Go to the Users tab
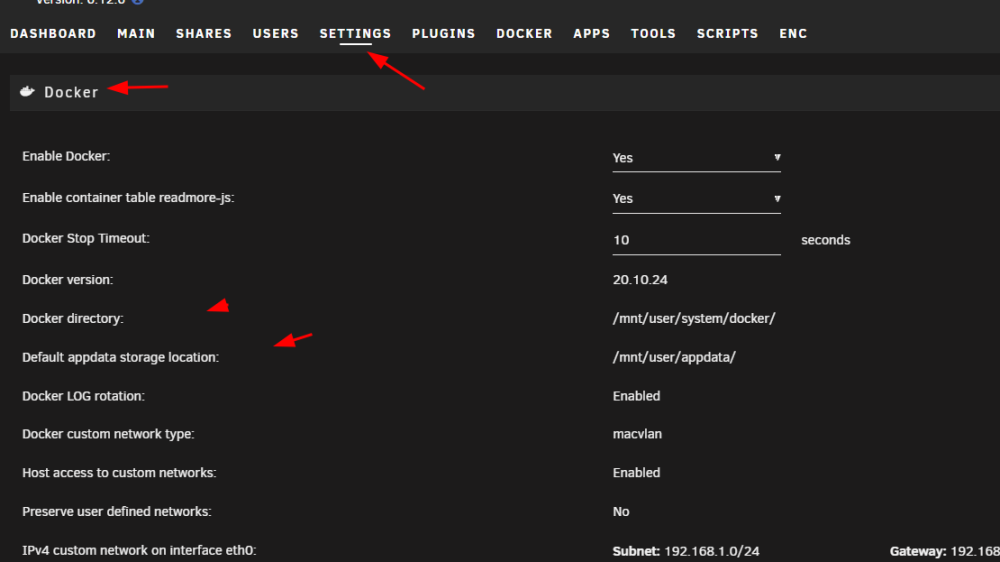1000x562 pixels. (x=276, y=34)
